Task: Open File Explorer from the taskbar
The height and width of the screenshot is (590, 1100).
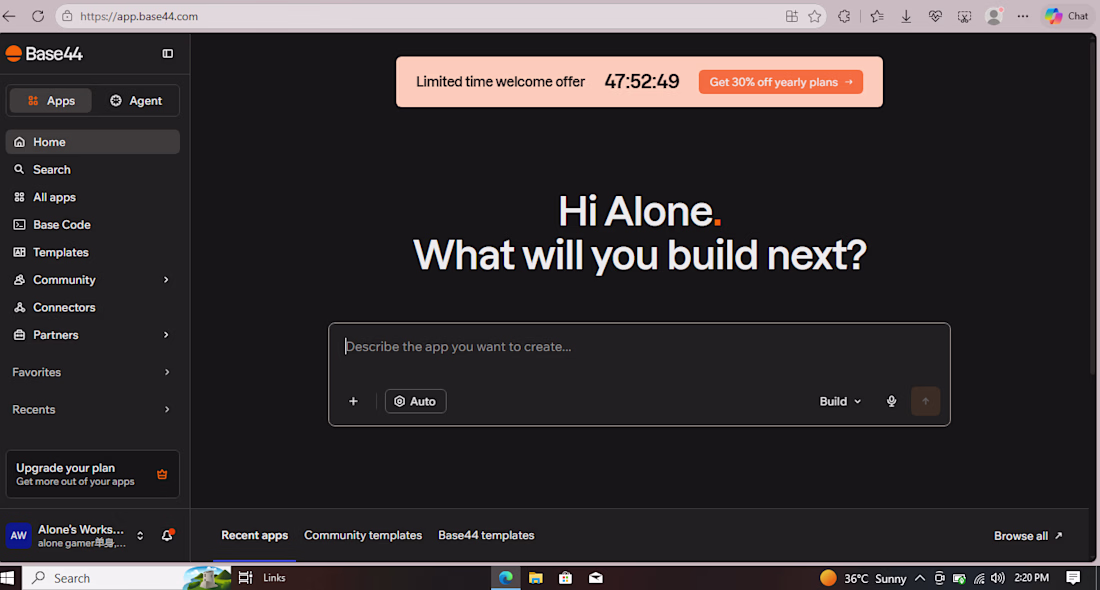Action: pos(536,578)
